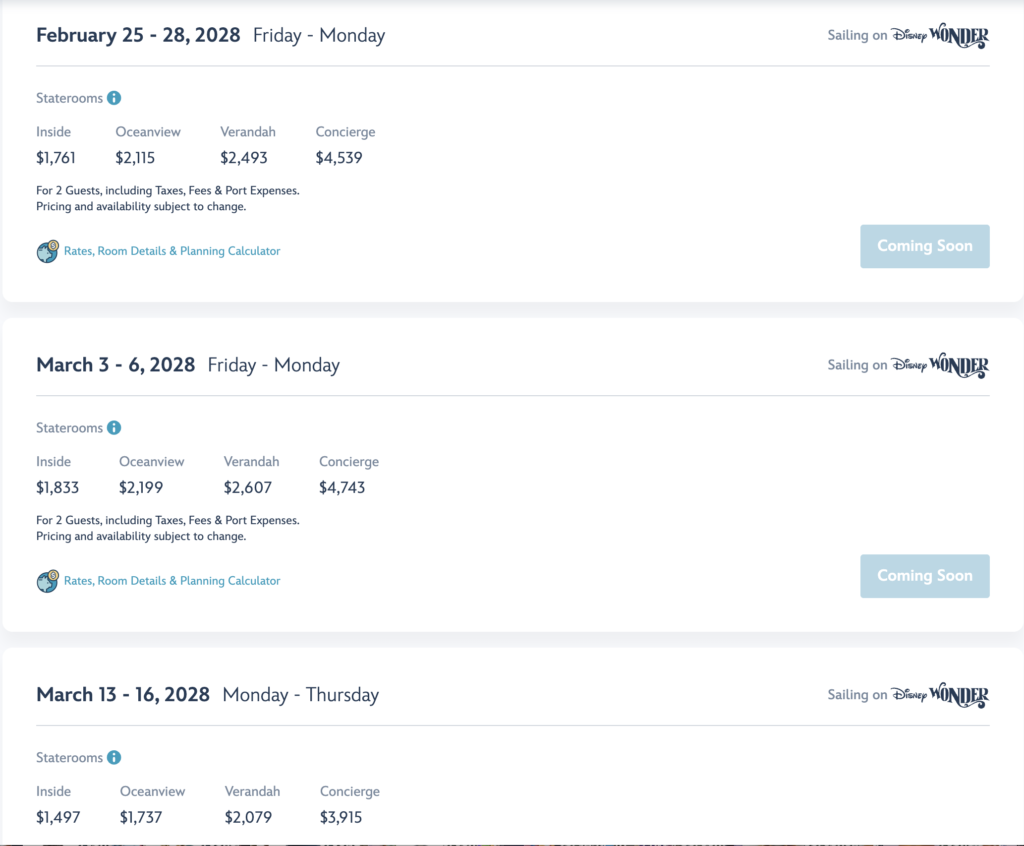Click Disney Wonder logo on February 25 sailing
The image size is (1024, 846).
(940, 35)
